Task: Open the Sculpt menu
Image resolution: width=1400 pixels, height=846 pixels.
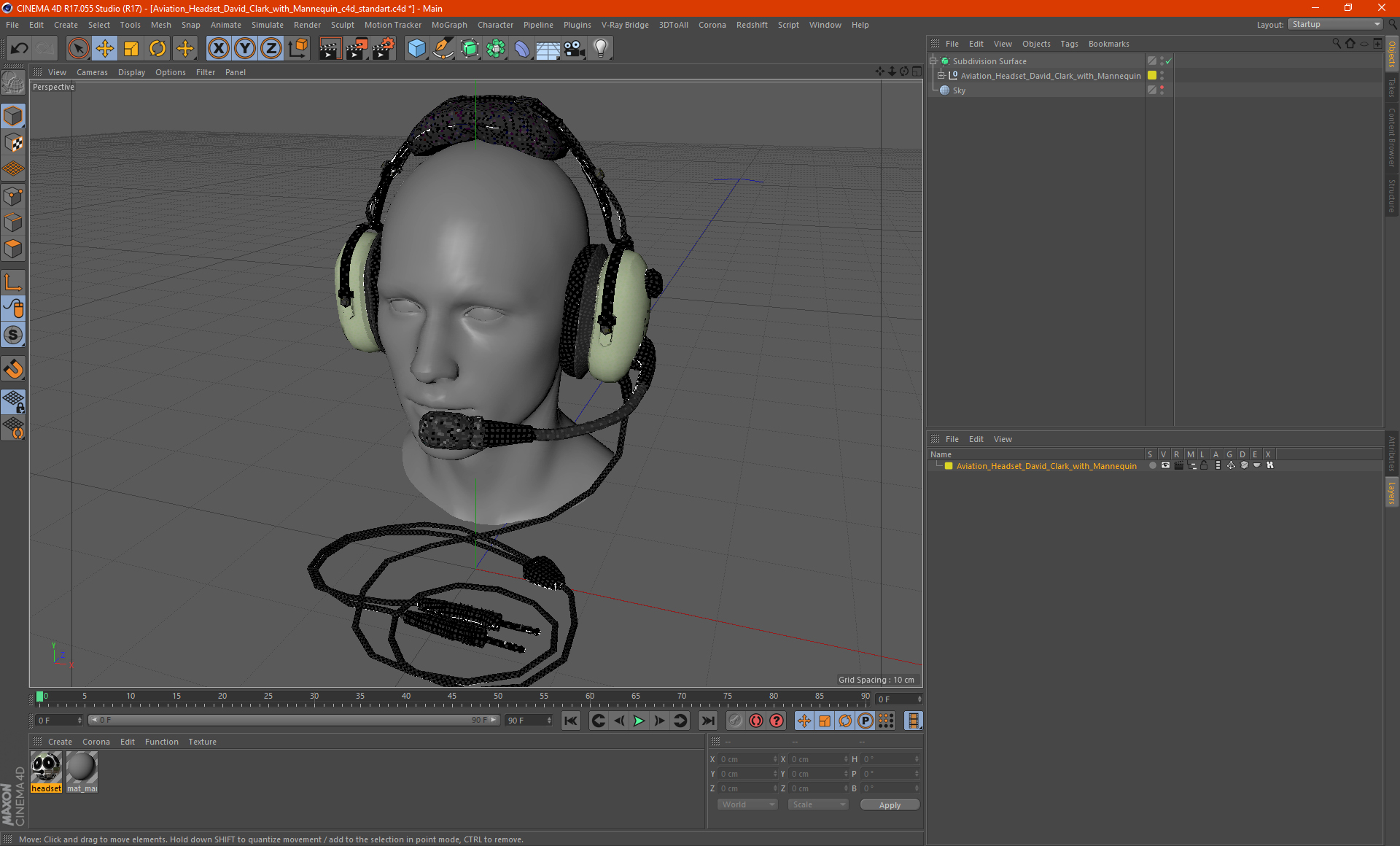Action: [x=342, y=25]
